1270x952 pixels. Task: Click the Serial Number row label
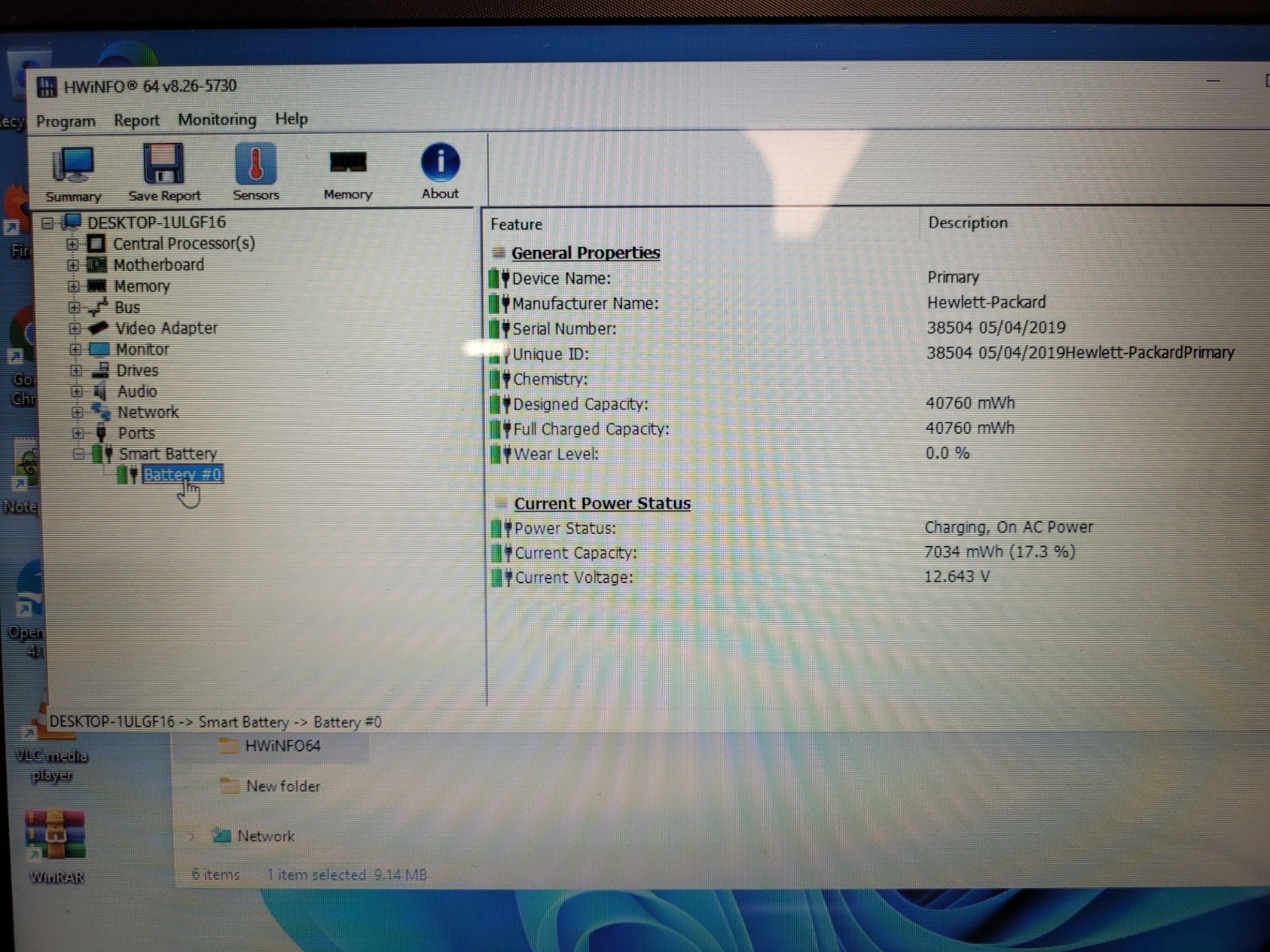564,328
